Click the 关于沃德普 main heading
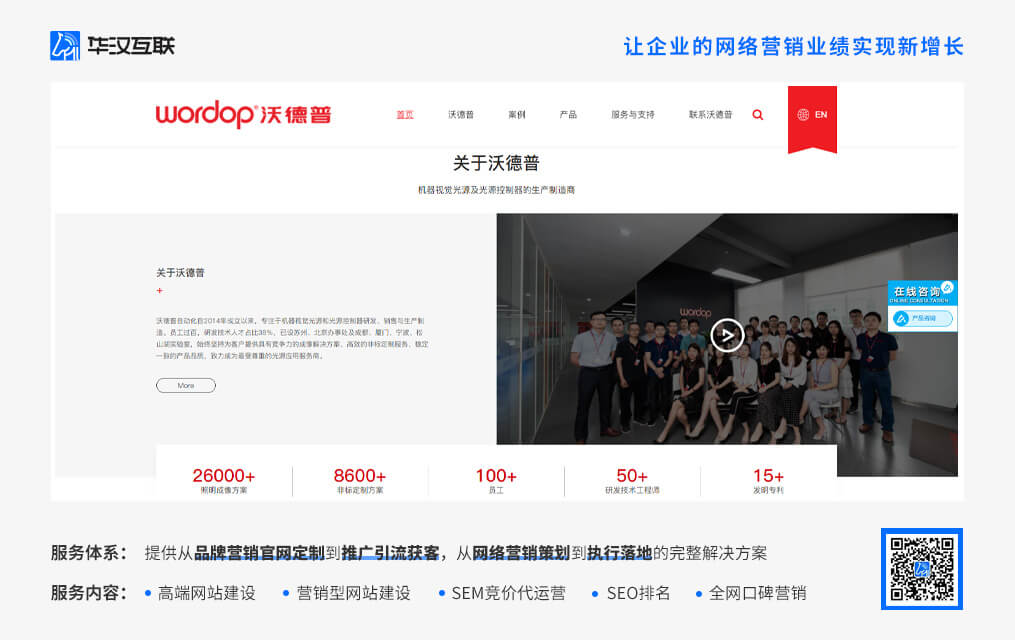This screenshot has height=640, width=1015. (496, 163)
